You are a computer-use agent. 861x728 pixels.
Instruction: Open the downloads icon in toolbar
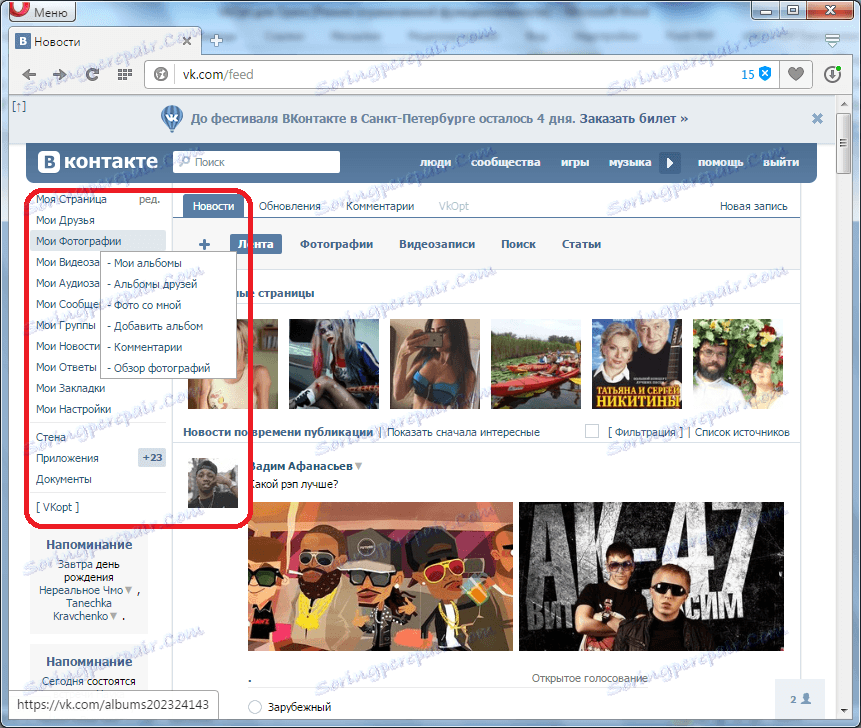[x=832, y=74]
